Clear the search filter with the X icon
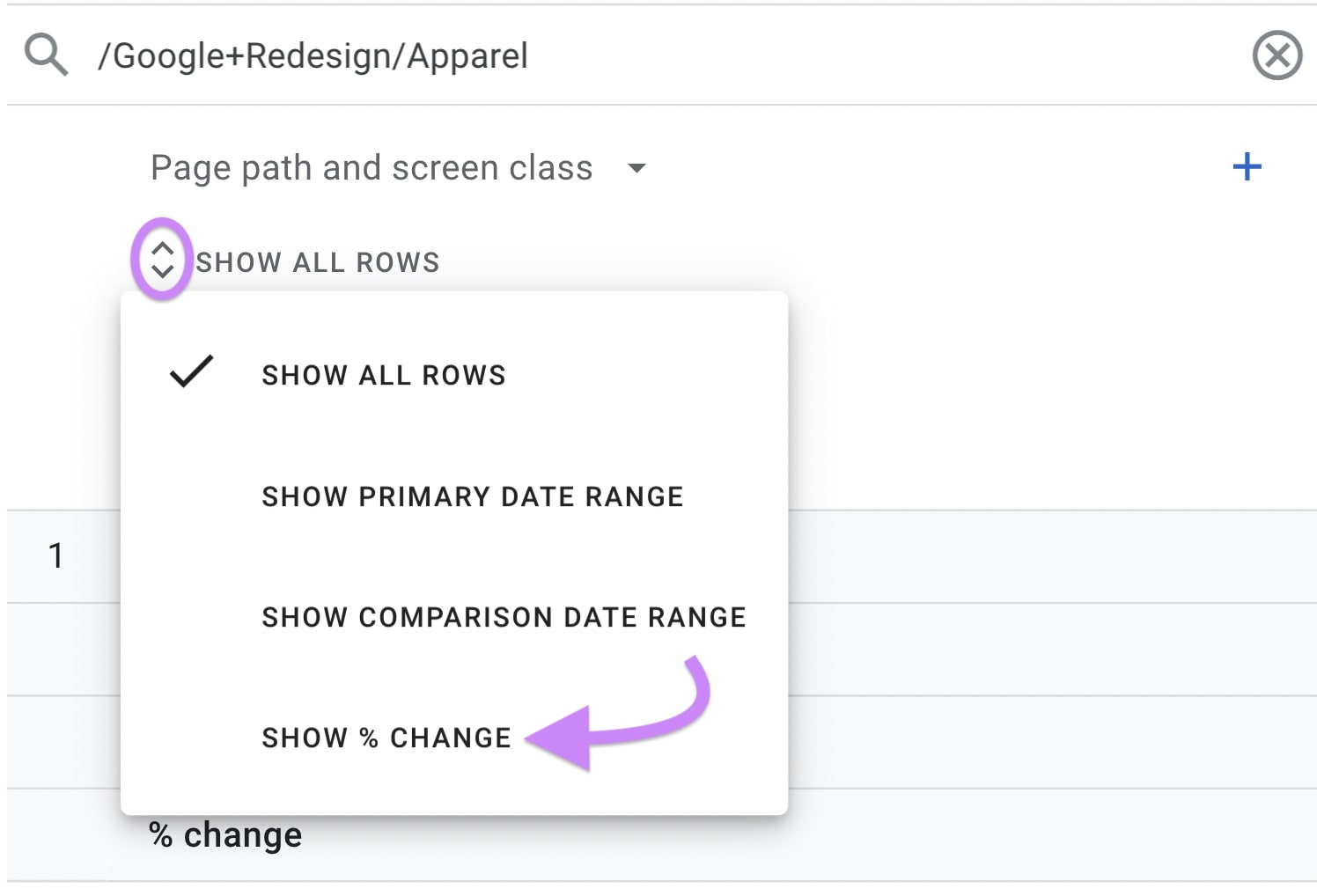 click(1277, 55)
